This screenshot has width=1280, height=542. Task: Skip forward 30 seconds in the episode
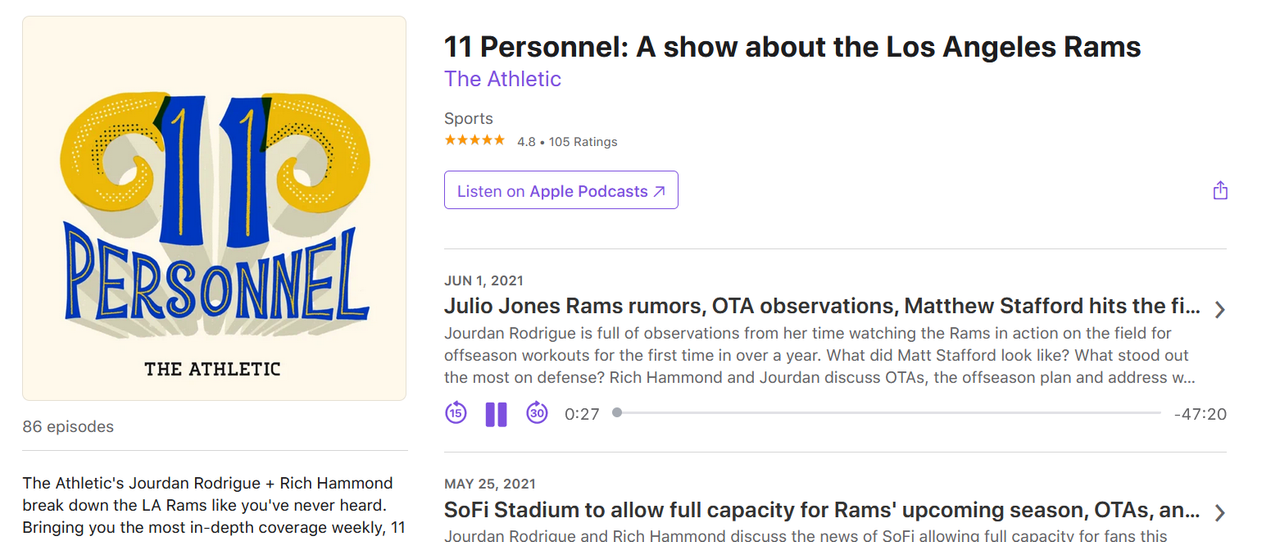click(537, 413)
